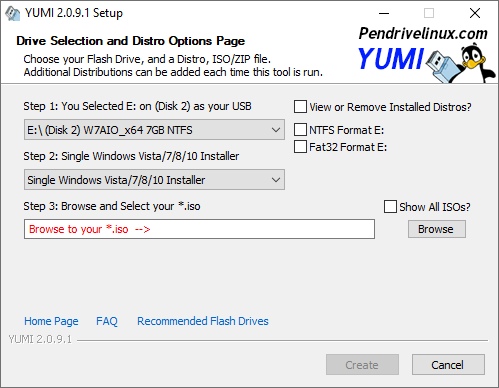499x388 pixels.
Task: Open the FAQ link
Action: [x=107, y=321]
